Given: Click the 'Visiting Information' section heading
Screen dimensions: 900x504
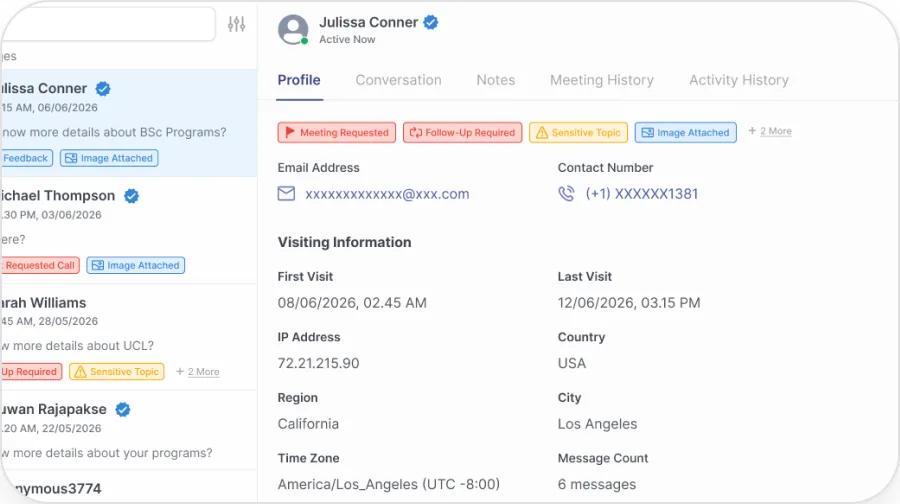Looking at the screenshot, I should click(344, 242).
